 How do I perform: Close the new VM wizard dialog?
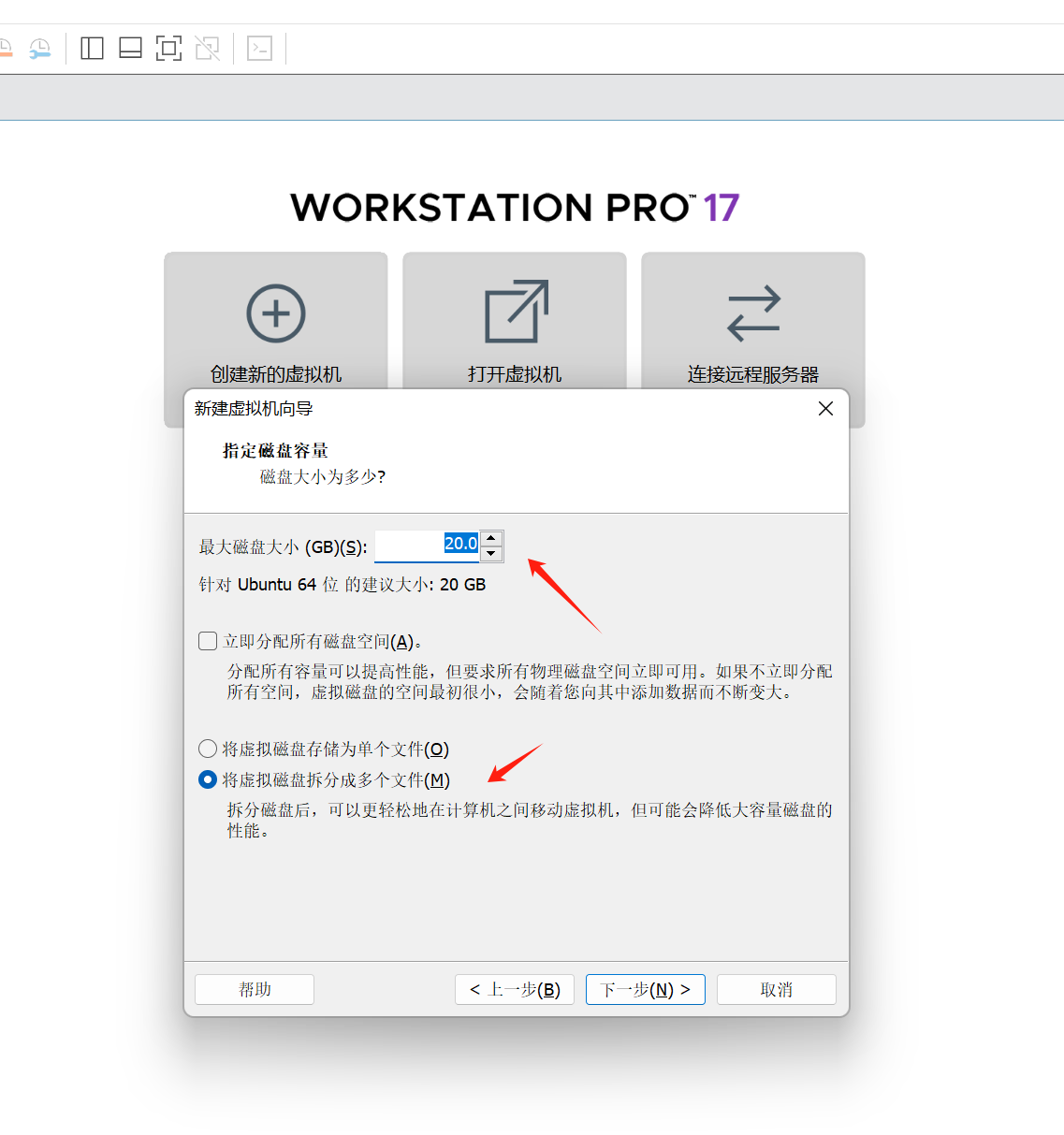[x=825, y=408]
